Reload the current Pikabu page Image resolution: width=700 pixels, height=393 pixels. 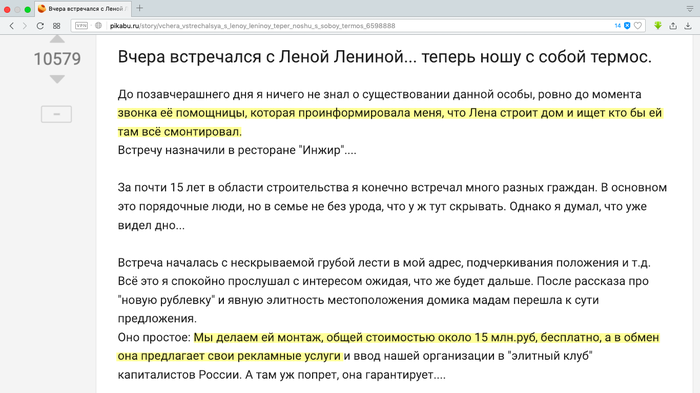pyautogui.click(x=40, y=26)
